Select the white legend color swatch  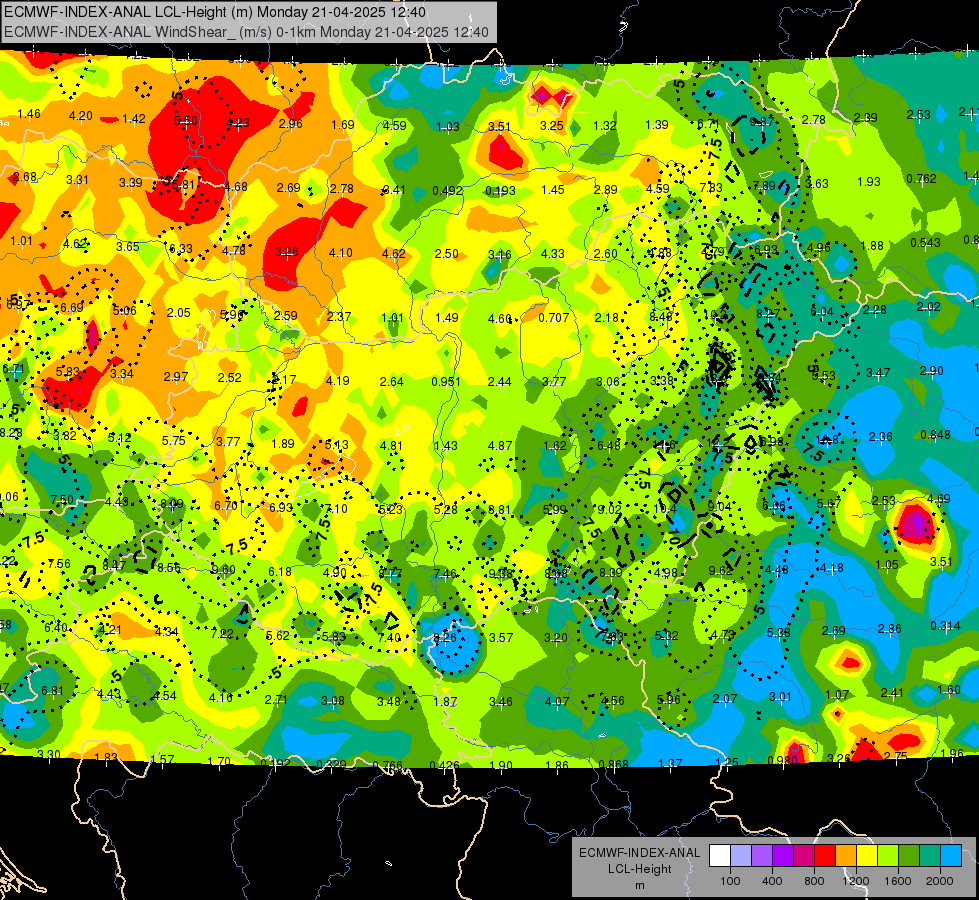pos(720,856)
